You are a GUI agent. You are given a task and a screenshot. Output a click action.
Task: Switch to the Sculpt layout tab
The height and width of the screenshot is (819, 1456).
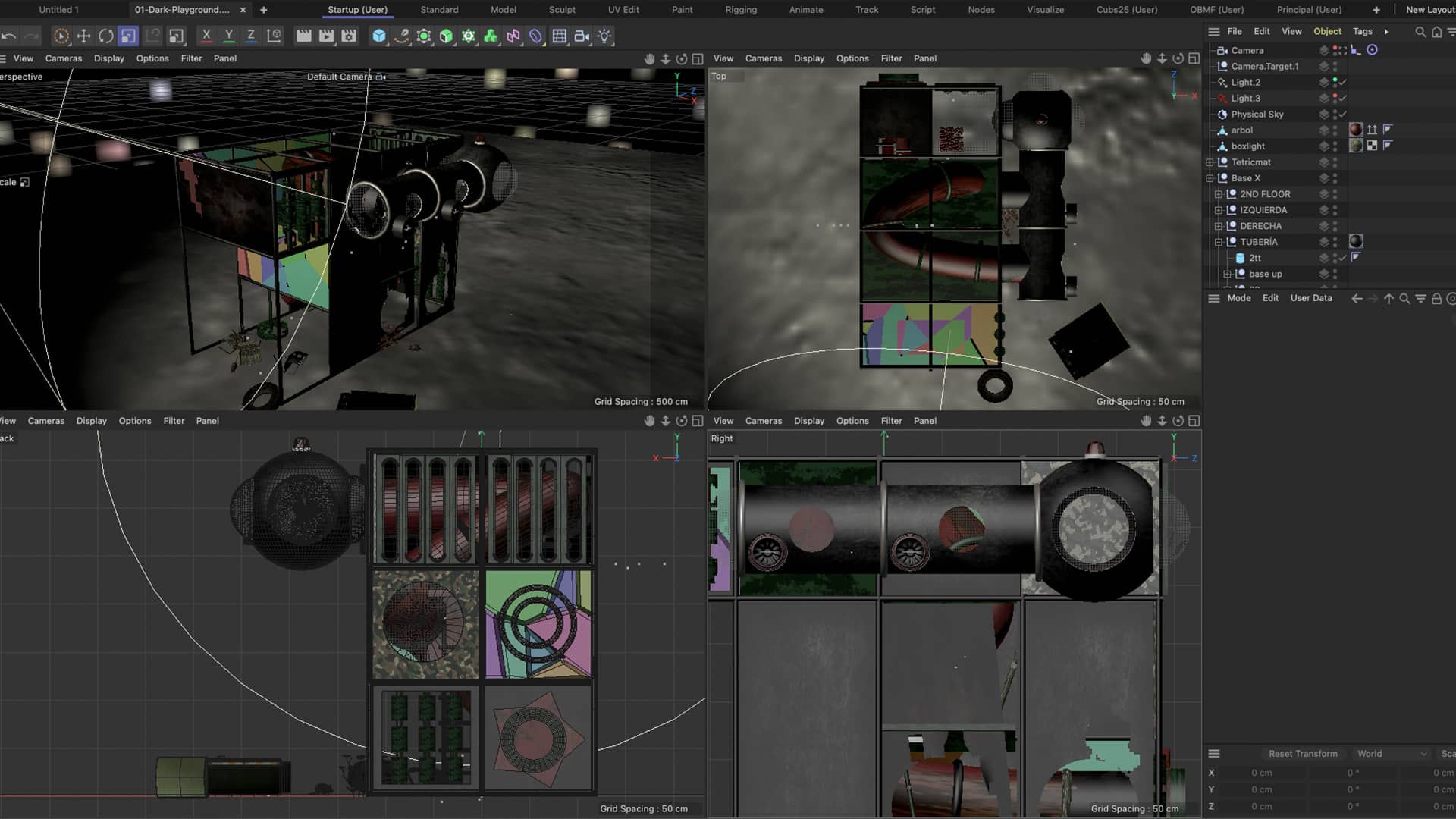562,10
